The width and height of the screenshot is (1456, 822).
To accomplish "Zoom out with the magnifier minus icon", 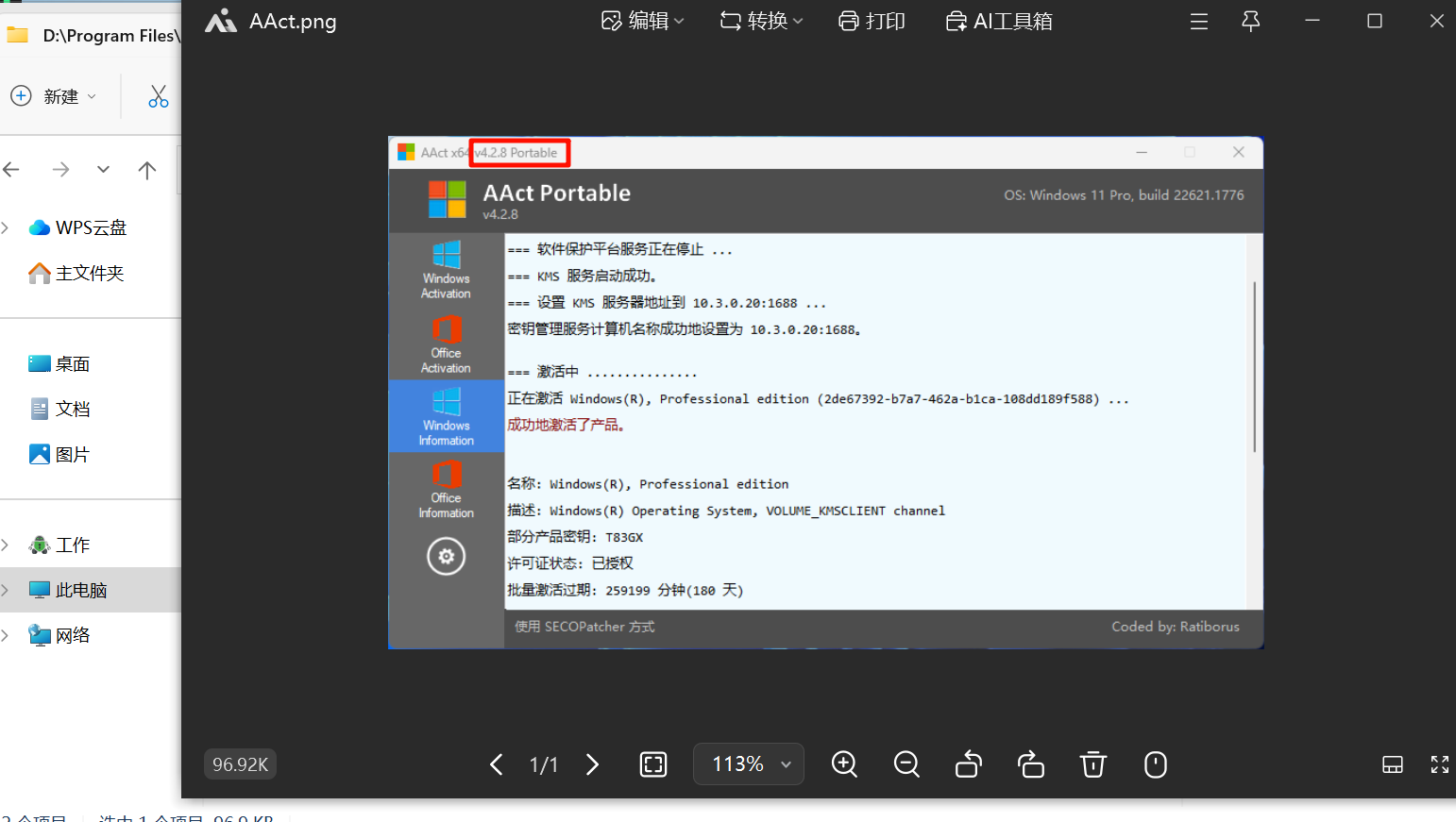I will click(906, 764).
